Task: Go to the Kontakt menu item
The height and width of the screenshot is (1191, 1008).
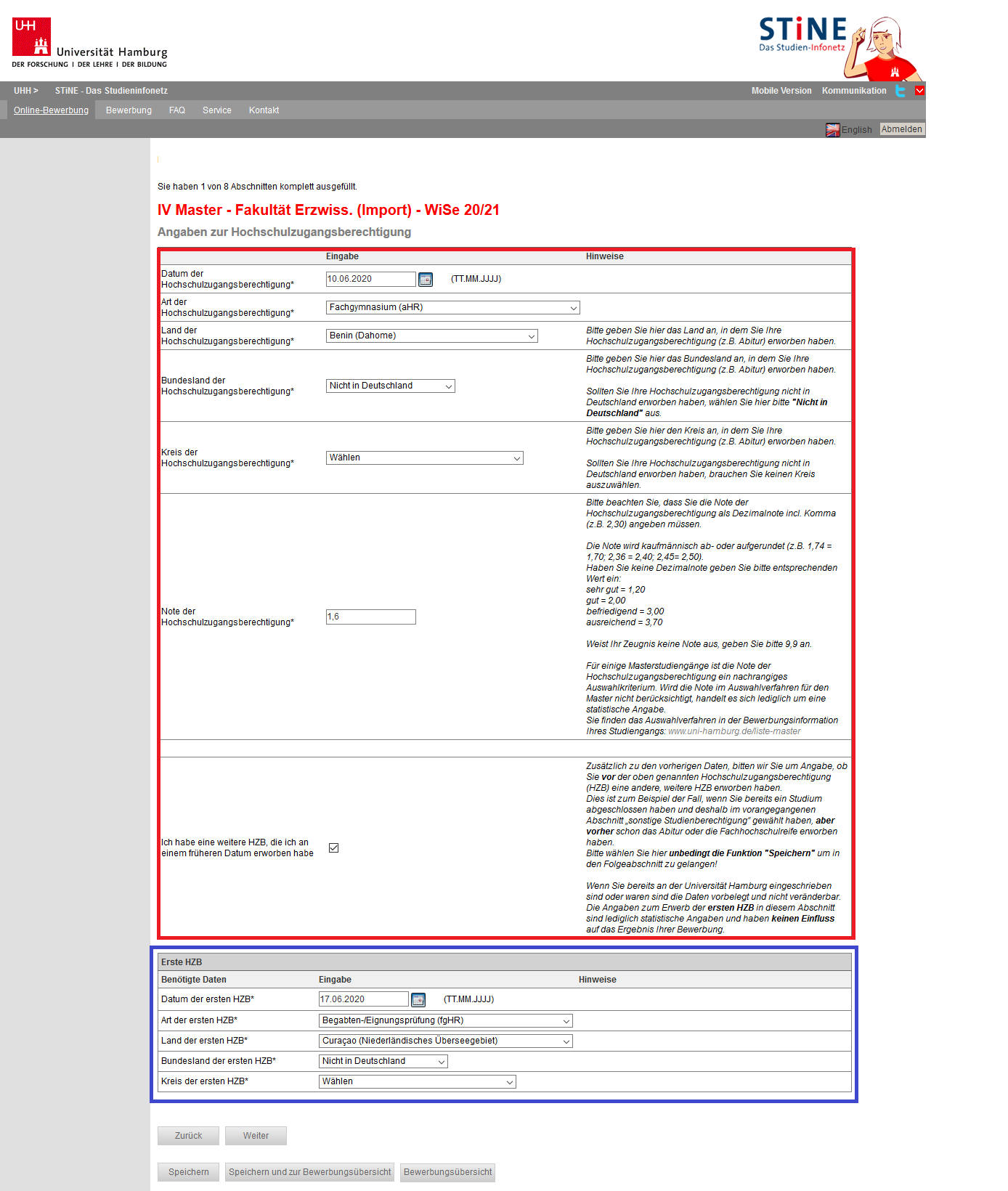Action: (x=264, y=110)
